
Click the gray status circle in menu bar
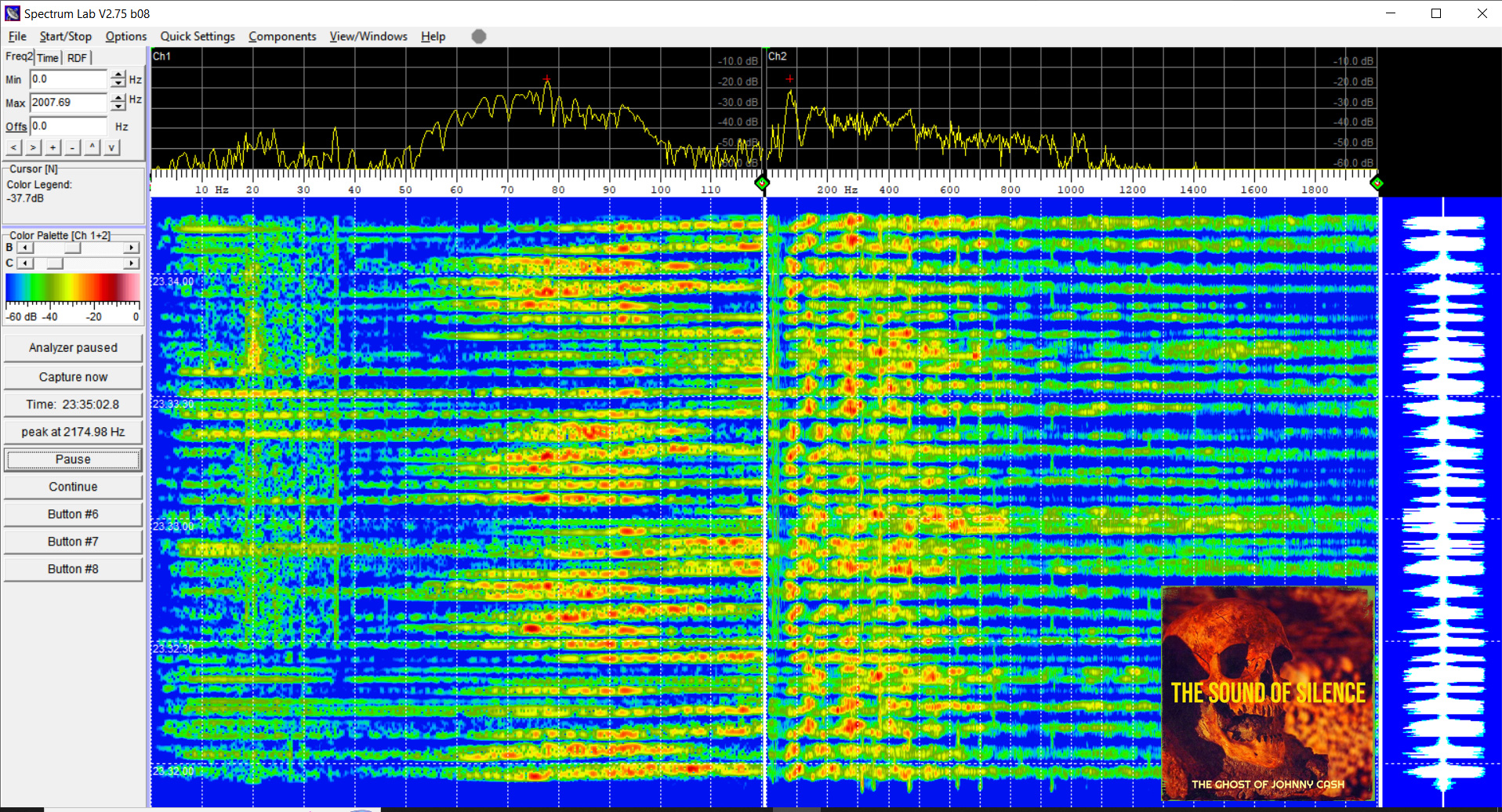click(x=479, y=36)
